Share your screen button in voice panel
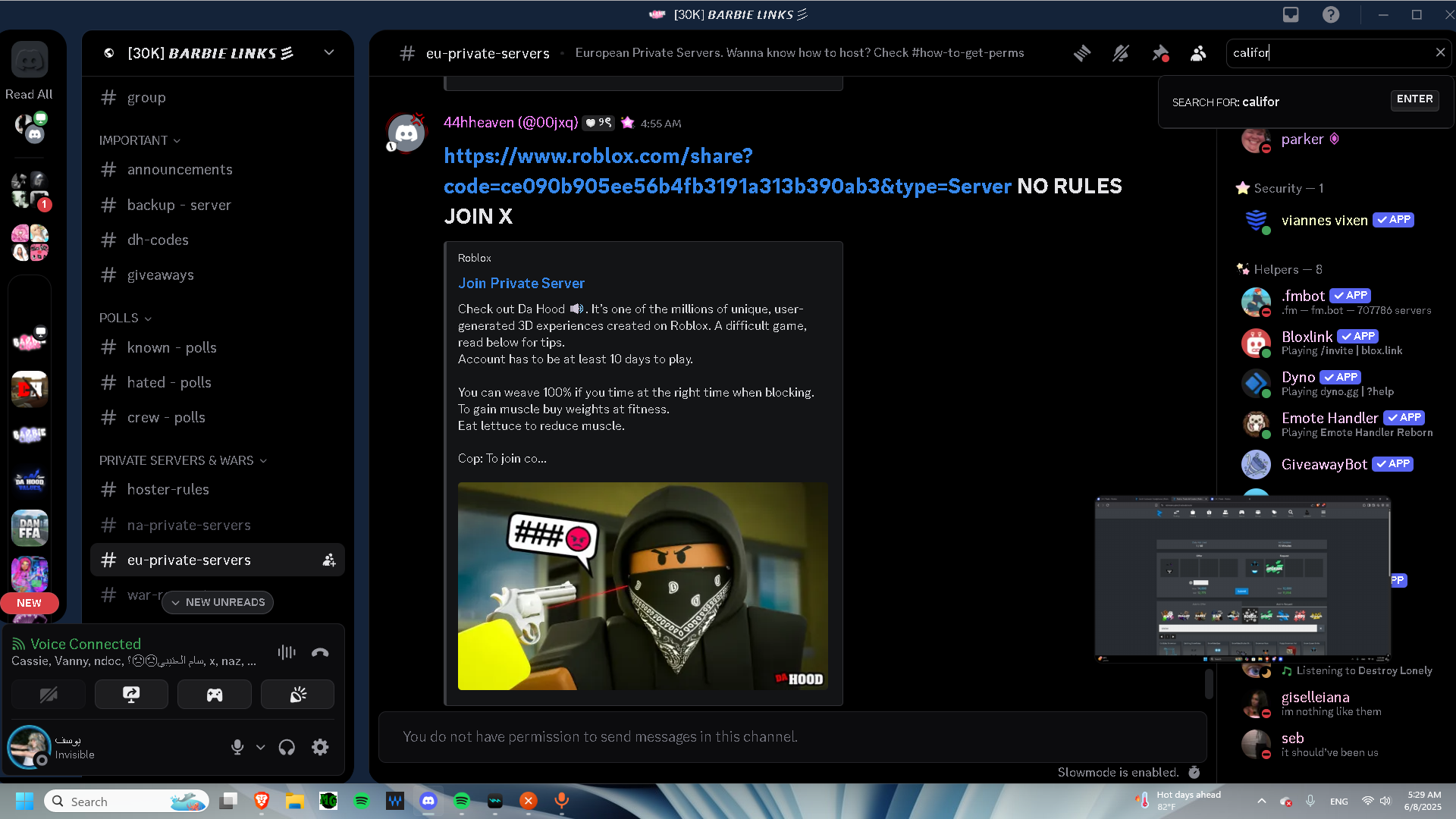Viewport: 1456px width, 819px height. 131,695
